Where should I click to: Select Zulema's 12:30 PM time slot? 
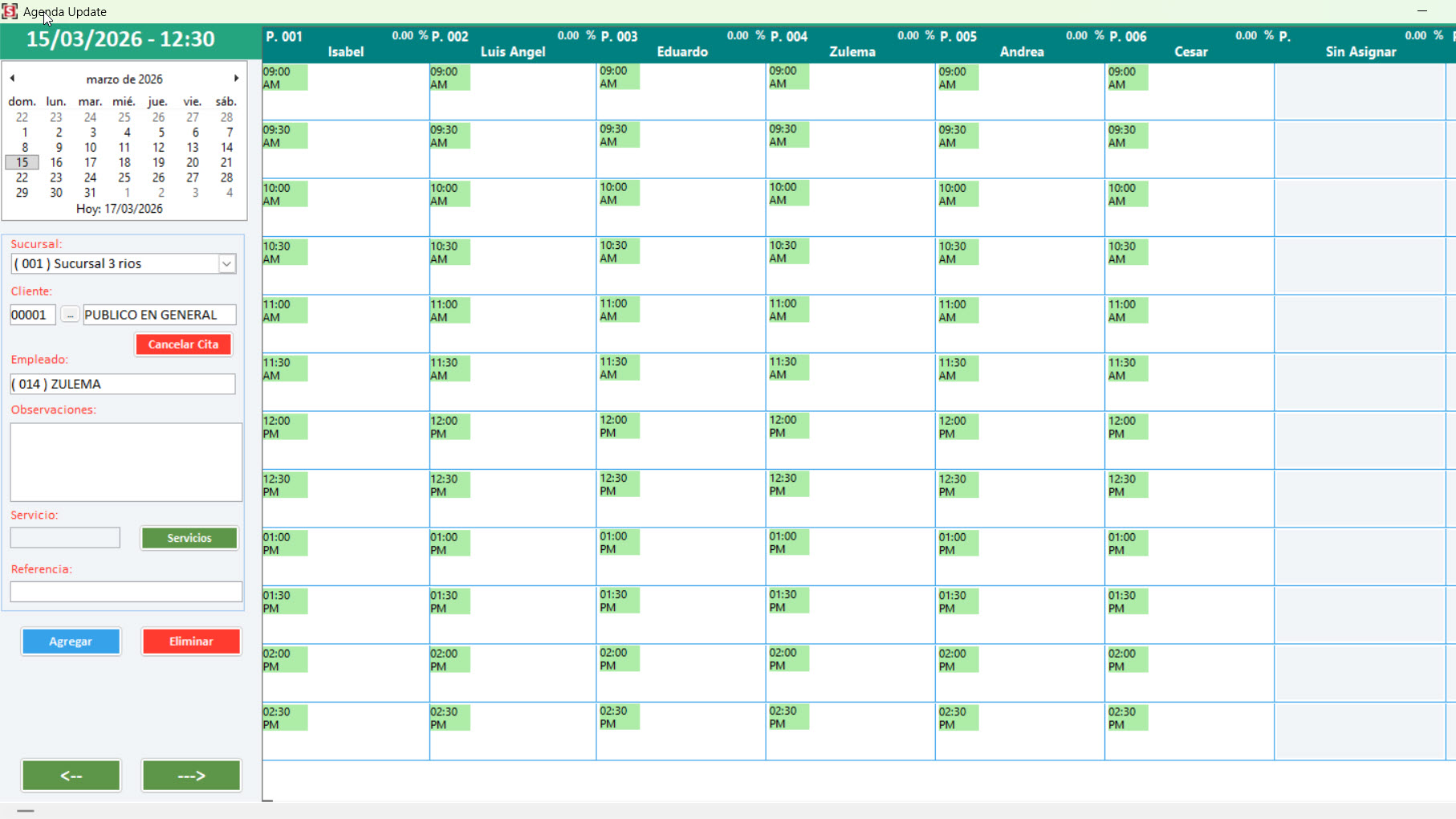(x=849, y=498)
